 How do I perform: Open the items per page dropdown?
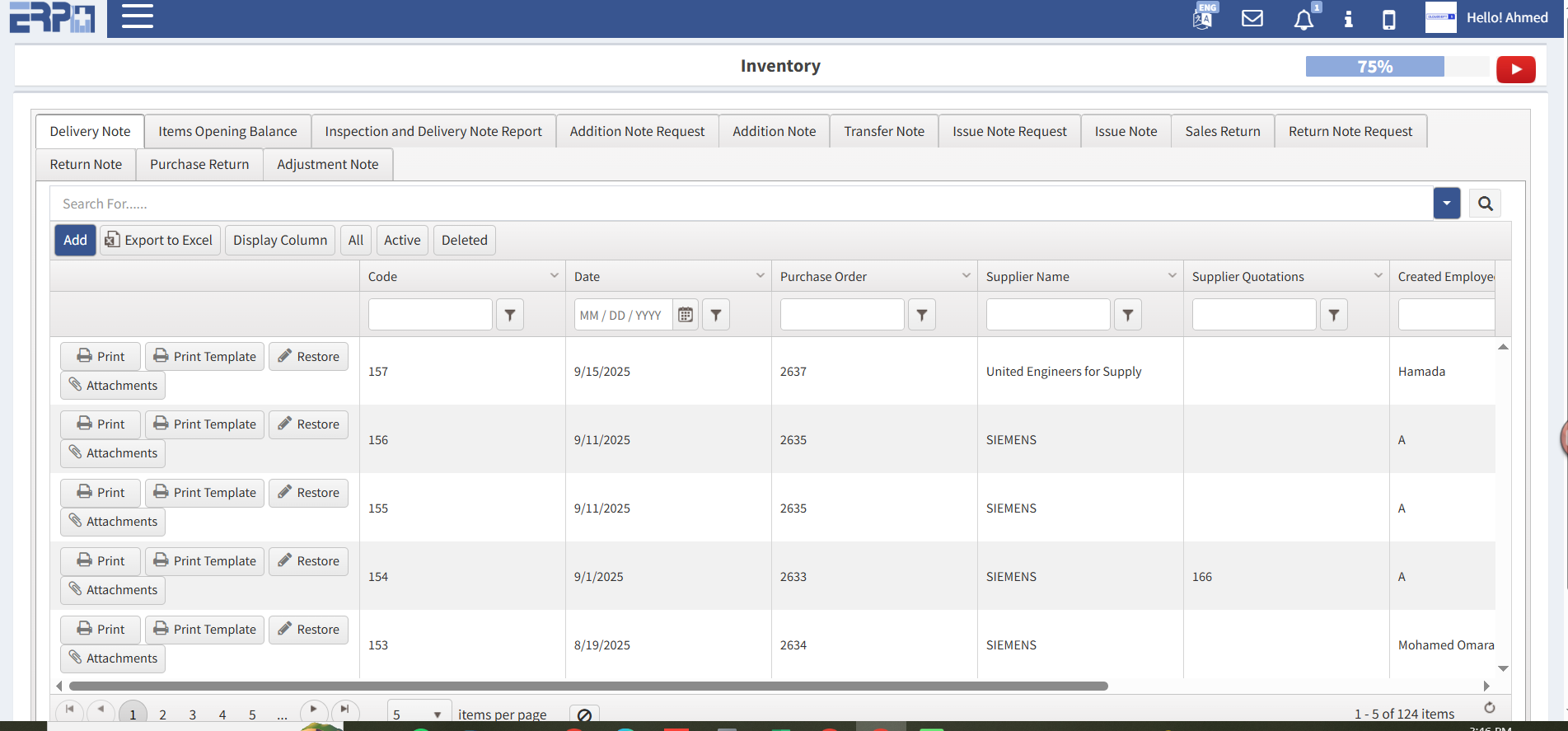coord(437,715)
